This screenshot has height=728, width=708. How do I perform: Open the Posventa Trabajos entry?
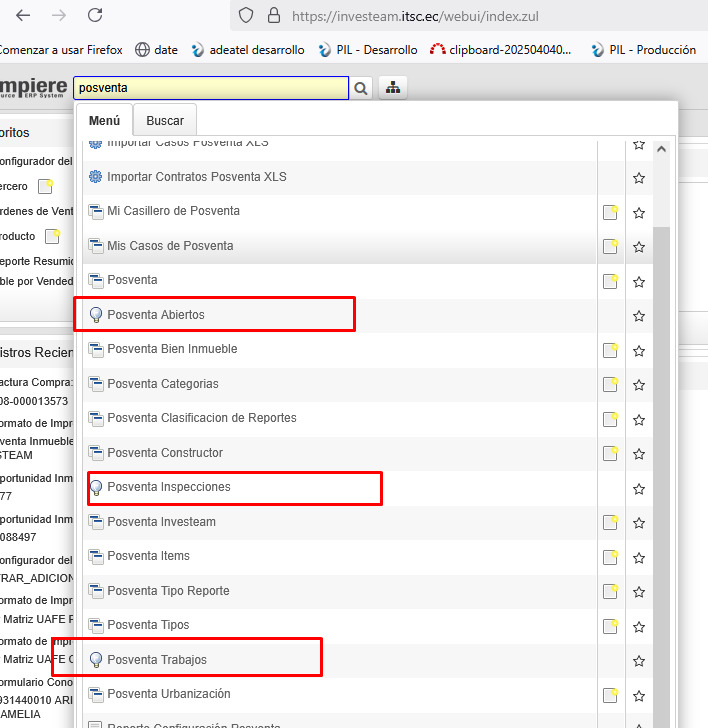click(156, 660)
